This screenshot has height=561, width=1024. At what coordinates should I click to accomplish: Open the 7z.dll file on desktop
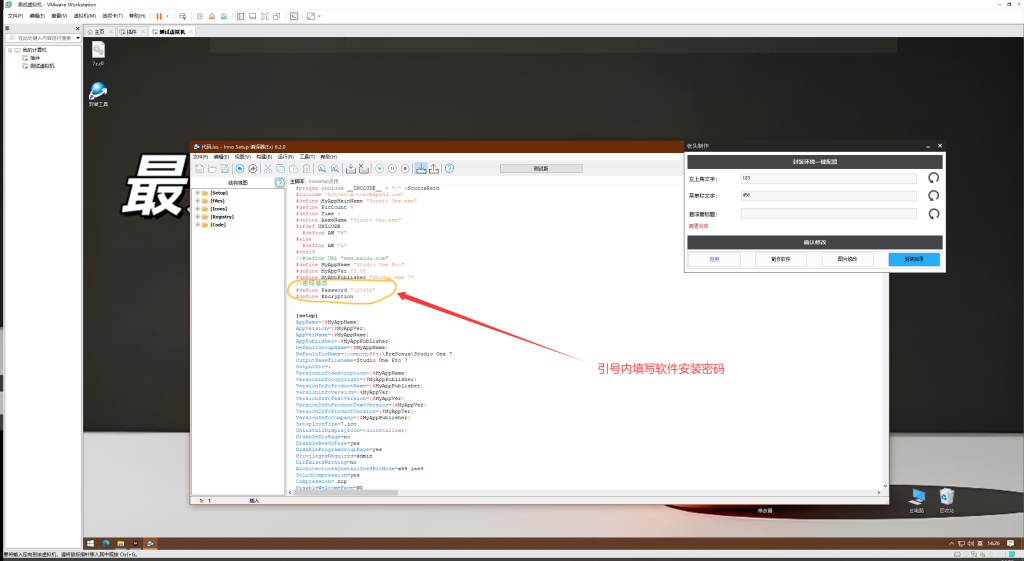[x=98, y=52]
